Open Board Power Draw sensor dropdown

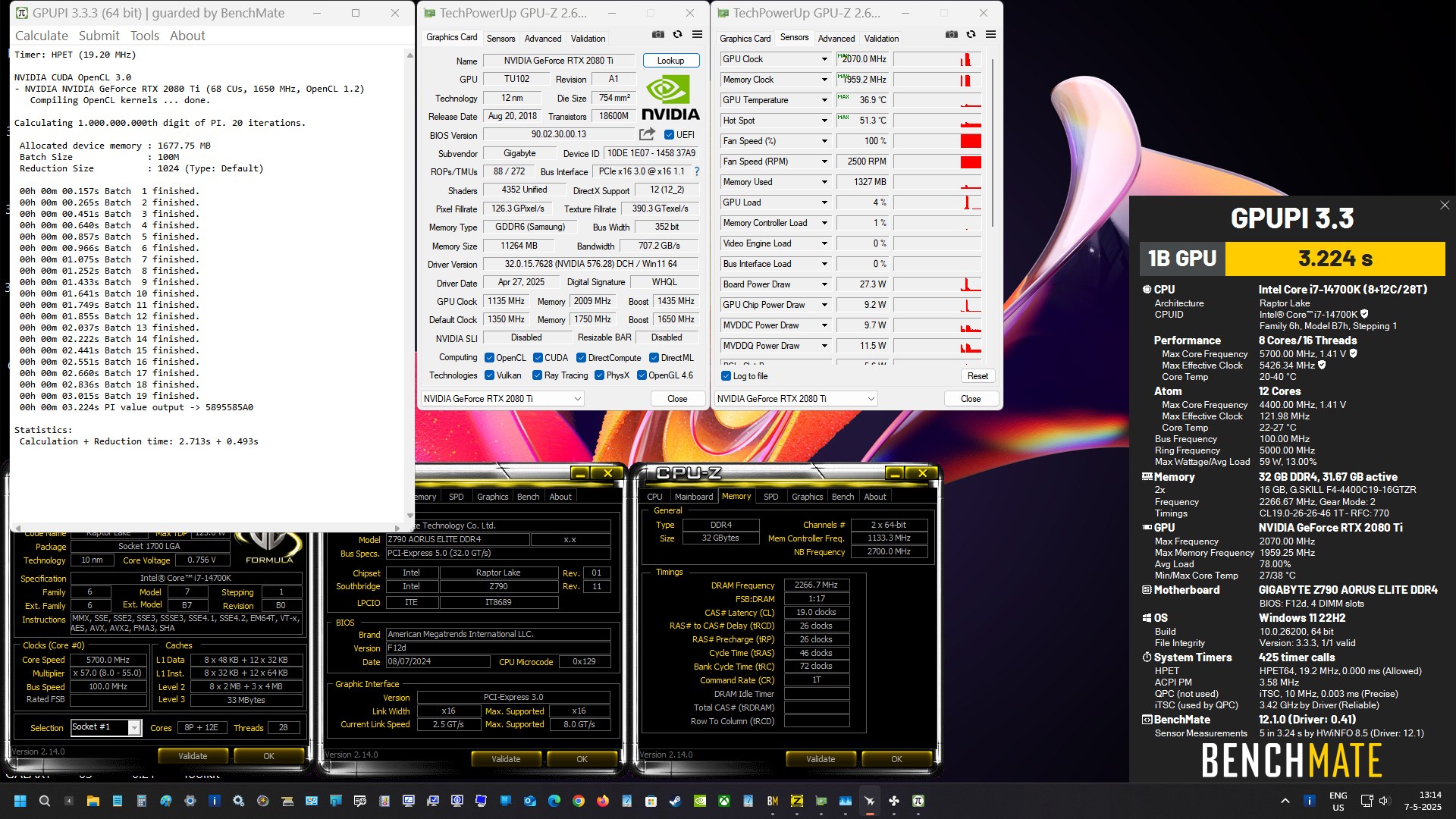(824, 284)
